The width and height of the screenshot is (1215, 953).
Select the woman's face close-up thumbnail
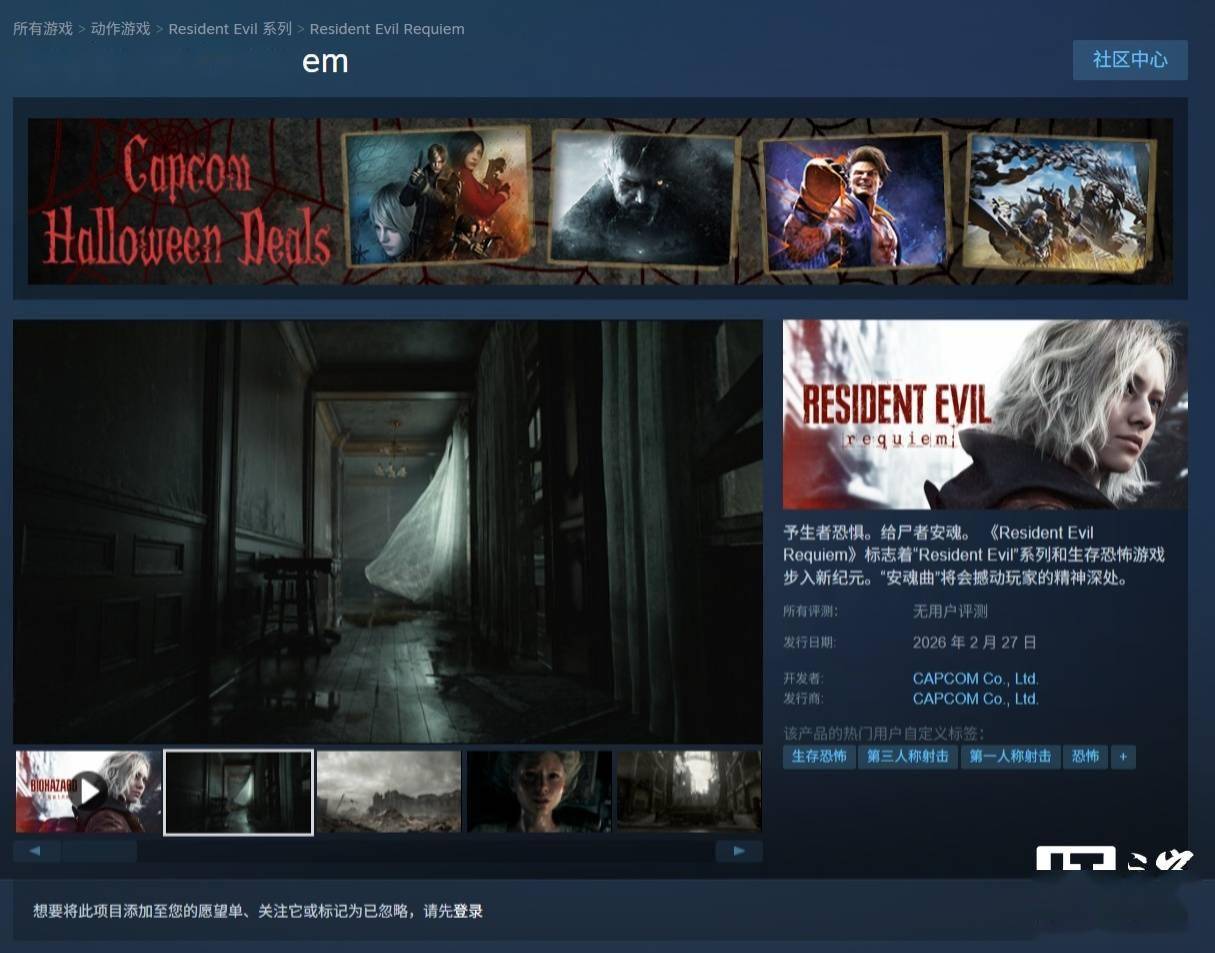click(x=539, y=791)
